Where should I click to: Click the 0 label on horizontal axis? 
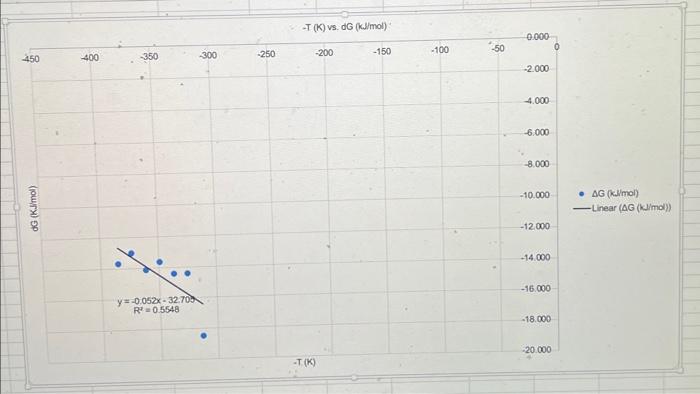coord(556,46)
